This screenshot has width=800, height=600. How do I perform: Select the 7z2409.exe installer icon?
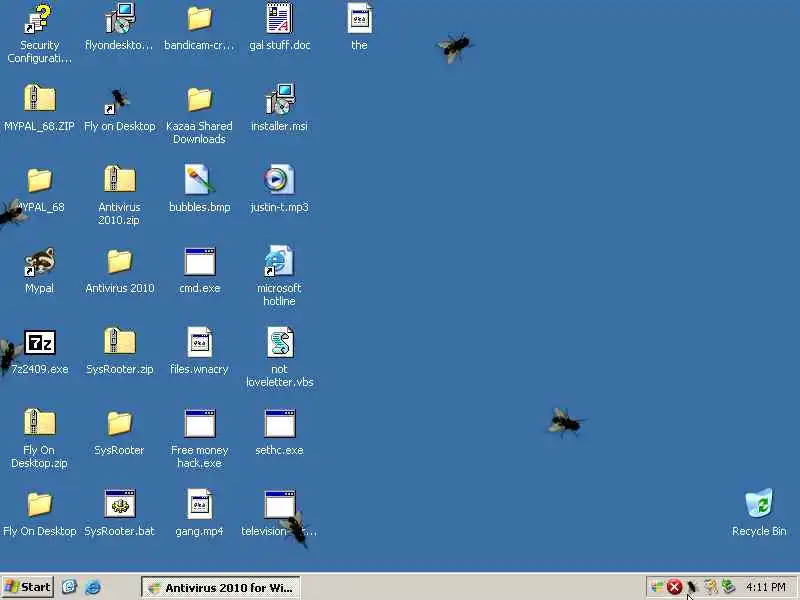(x=40, y=342)
